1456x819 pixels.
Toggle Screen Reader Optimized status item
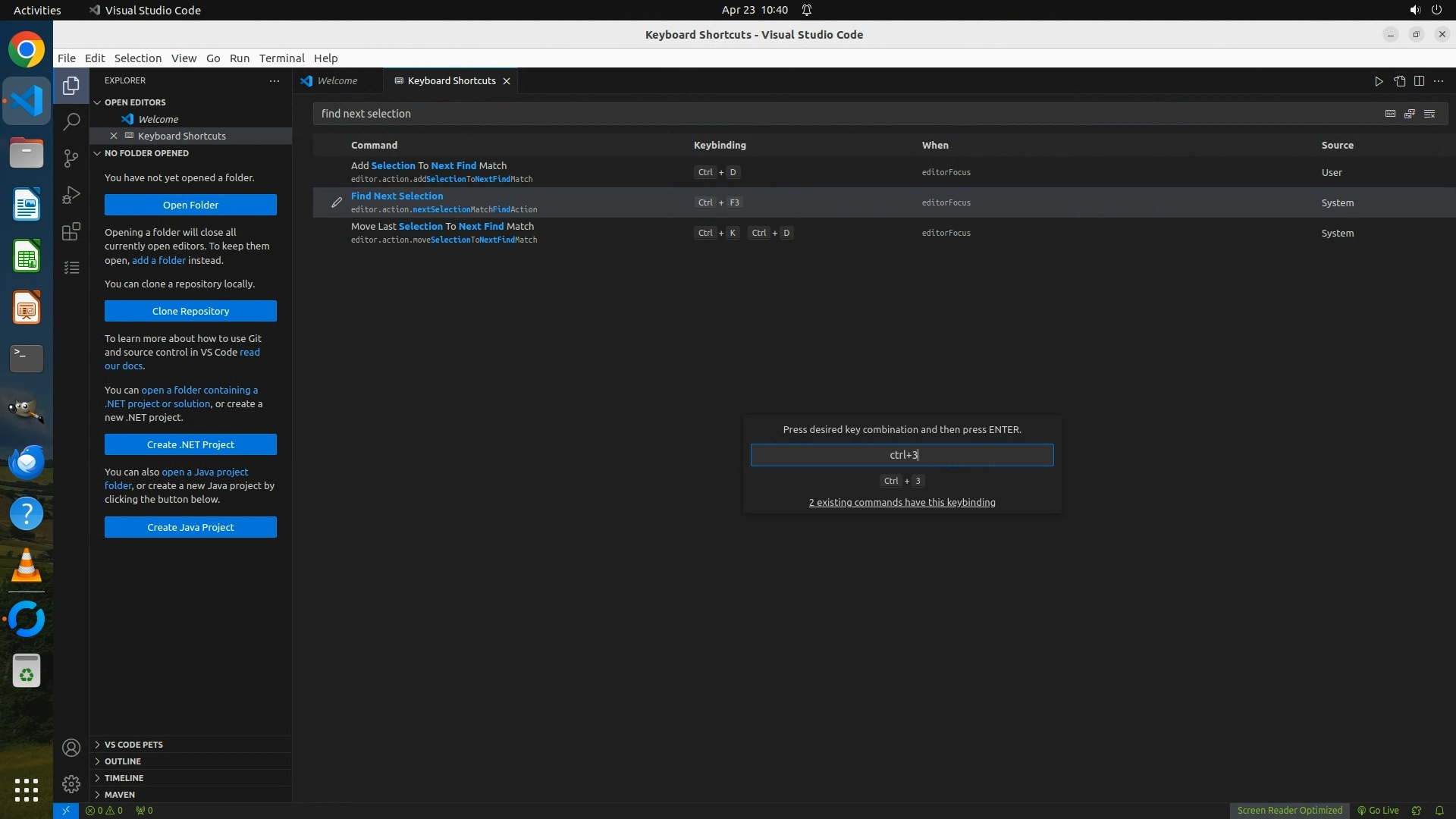[x=1289, y=810]
